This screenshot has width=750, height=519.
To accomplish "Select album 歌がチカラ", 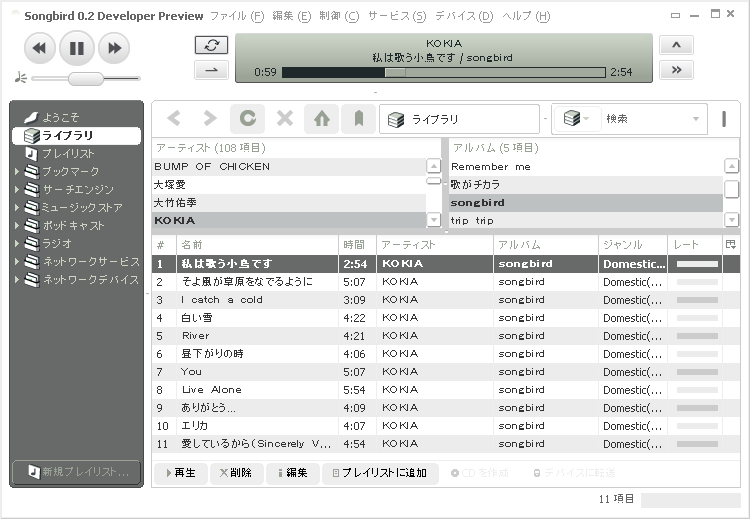I will [586, 185].
